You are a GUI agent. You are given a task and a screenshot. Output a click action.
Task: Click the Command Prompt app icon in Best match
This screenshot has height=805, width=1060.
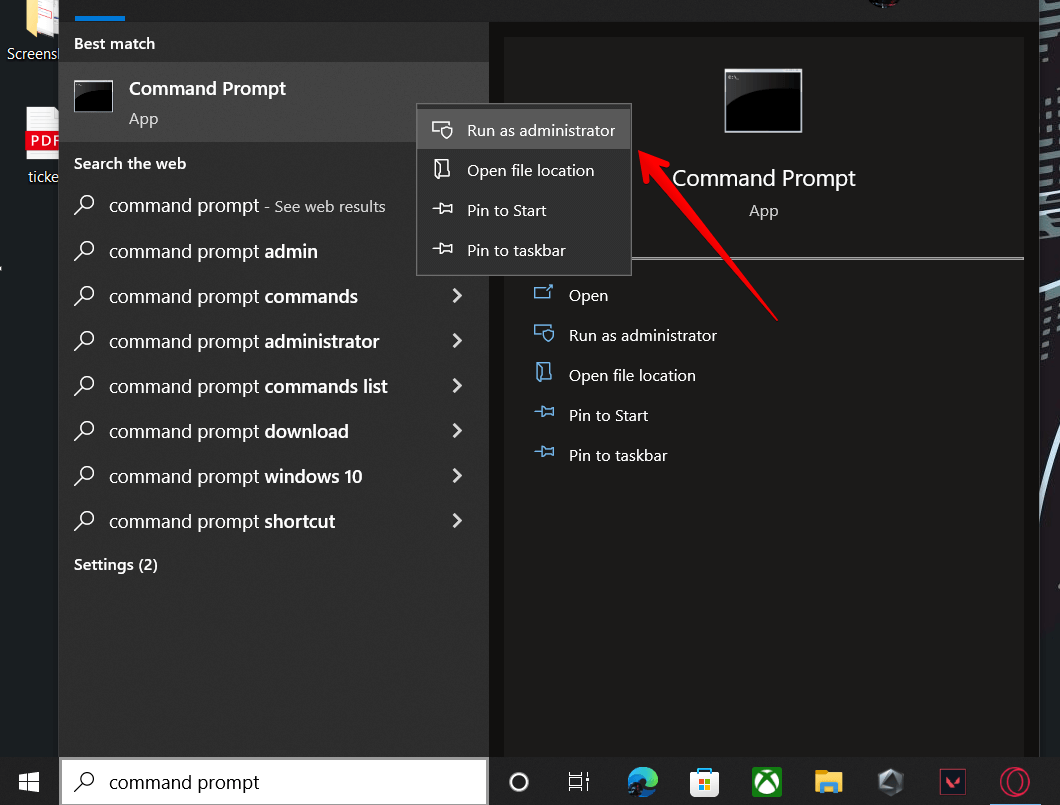tap(93, 96)
